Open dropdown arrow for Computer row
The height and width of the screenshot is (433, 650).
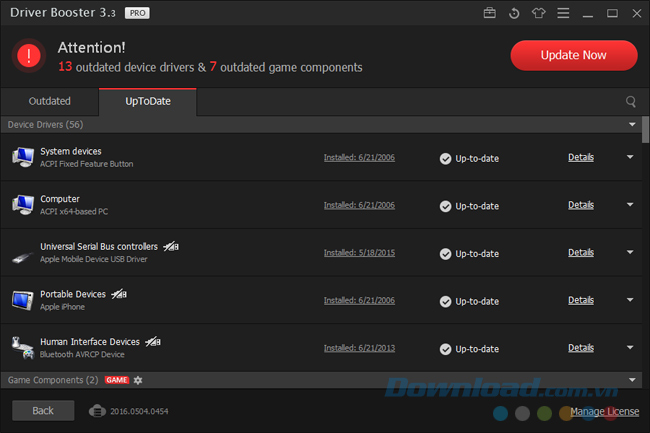coord(630,205)
